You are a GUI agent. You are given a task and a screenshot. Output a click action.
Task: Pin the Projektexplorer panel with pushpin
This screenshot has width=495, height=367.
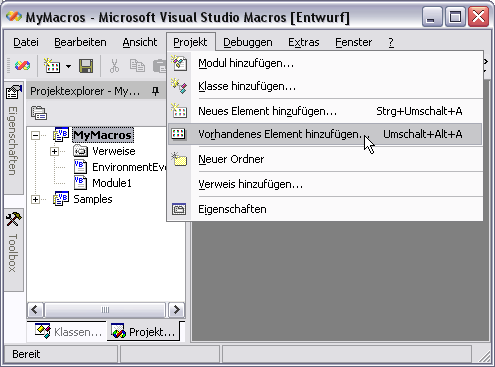click(155, 91)
